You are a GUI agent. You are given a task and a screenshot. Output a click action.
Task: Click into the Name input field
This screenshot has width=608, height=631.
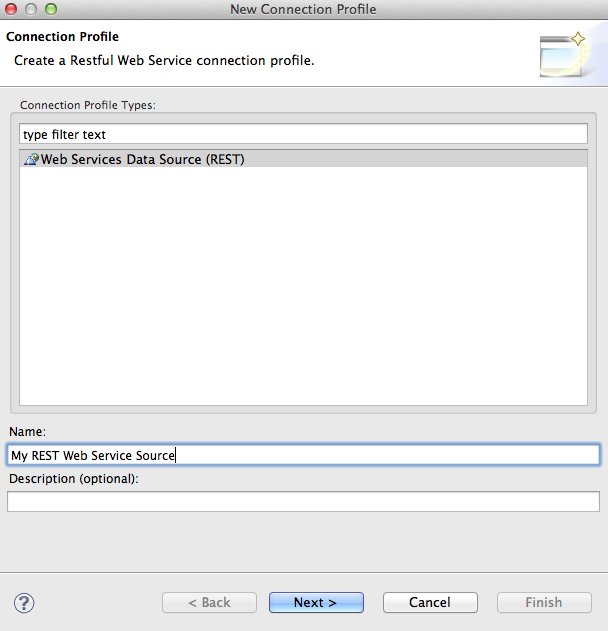[303, 455]
